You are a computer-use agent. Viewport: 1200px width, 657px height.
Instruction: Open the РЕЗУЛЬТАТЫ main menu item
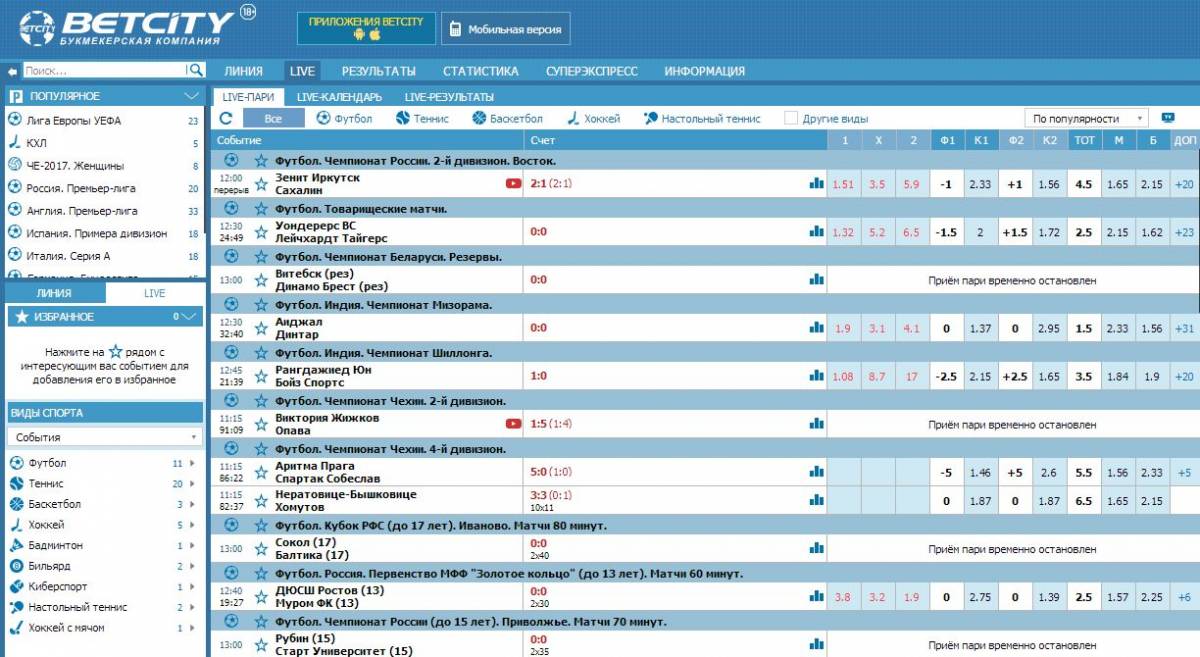[378, 71]
